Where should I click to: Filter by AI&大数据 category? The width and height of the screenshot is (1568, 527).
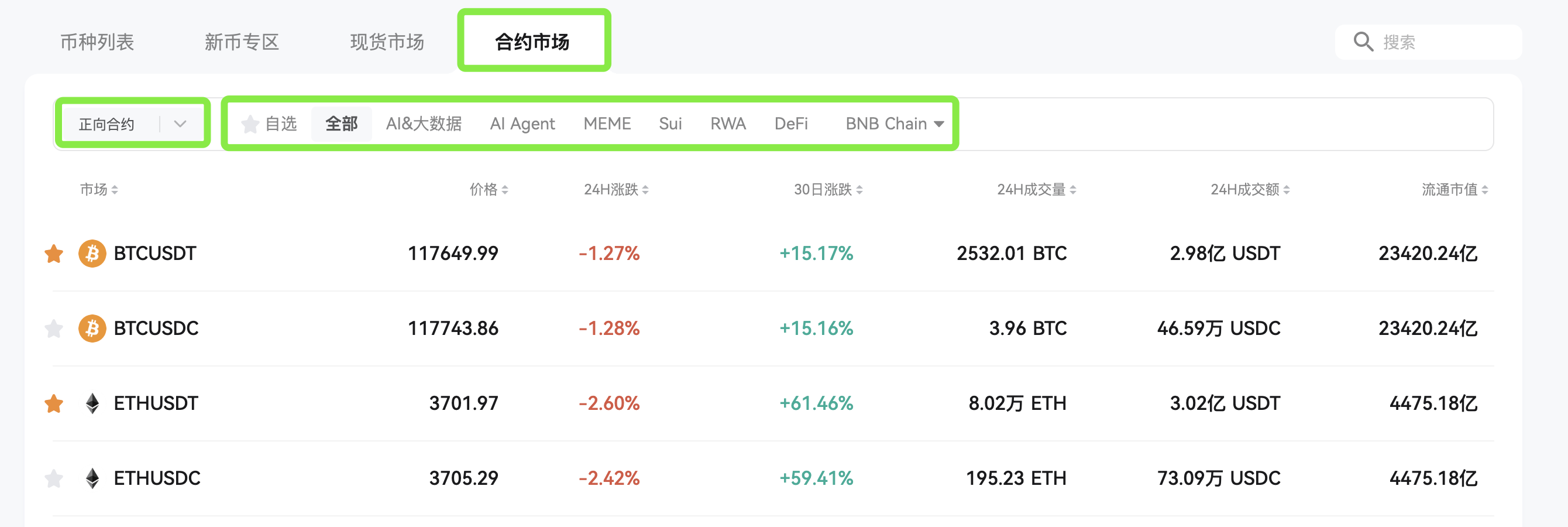424,124
